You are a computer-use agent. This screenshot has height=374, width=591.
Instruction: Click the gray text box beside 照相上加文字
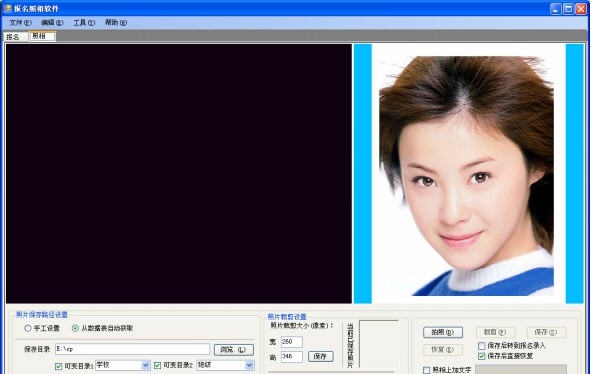coord(521,369)
